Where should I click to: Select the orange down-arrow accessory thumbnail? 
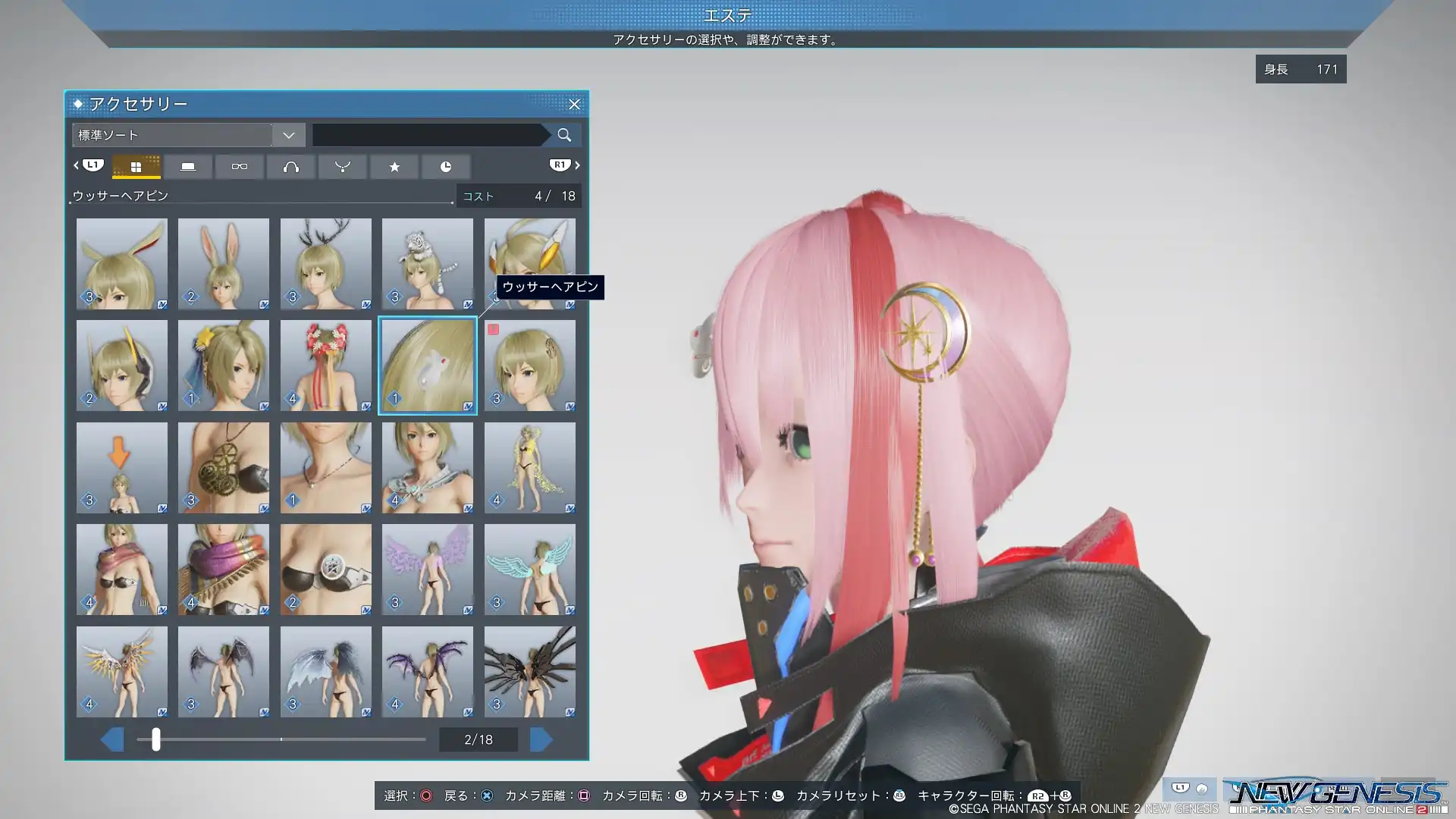[x=122, y=468]
